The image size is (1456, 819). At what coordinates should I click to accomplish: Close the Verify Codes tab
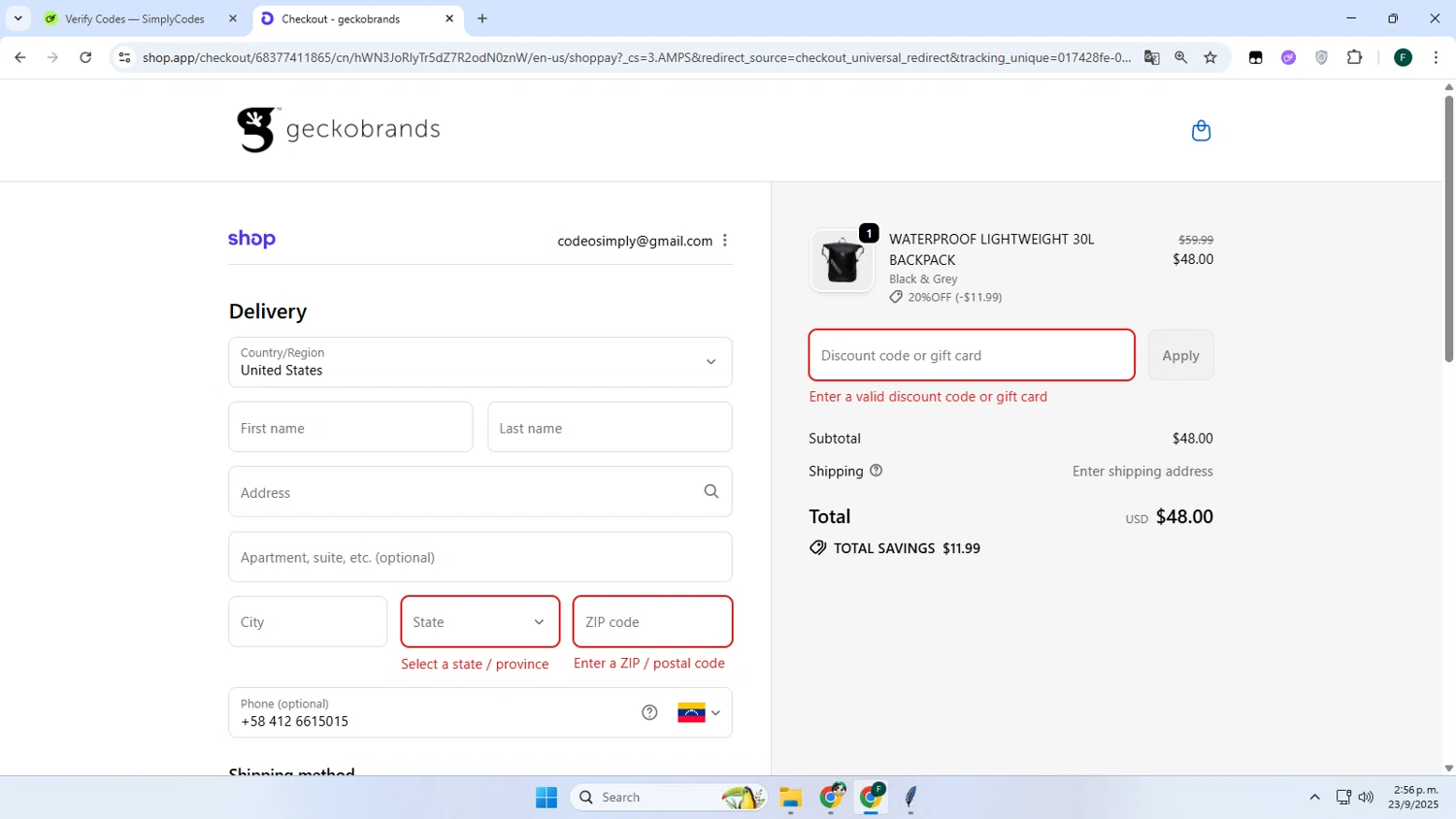[x=233, y=18]
